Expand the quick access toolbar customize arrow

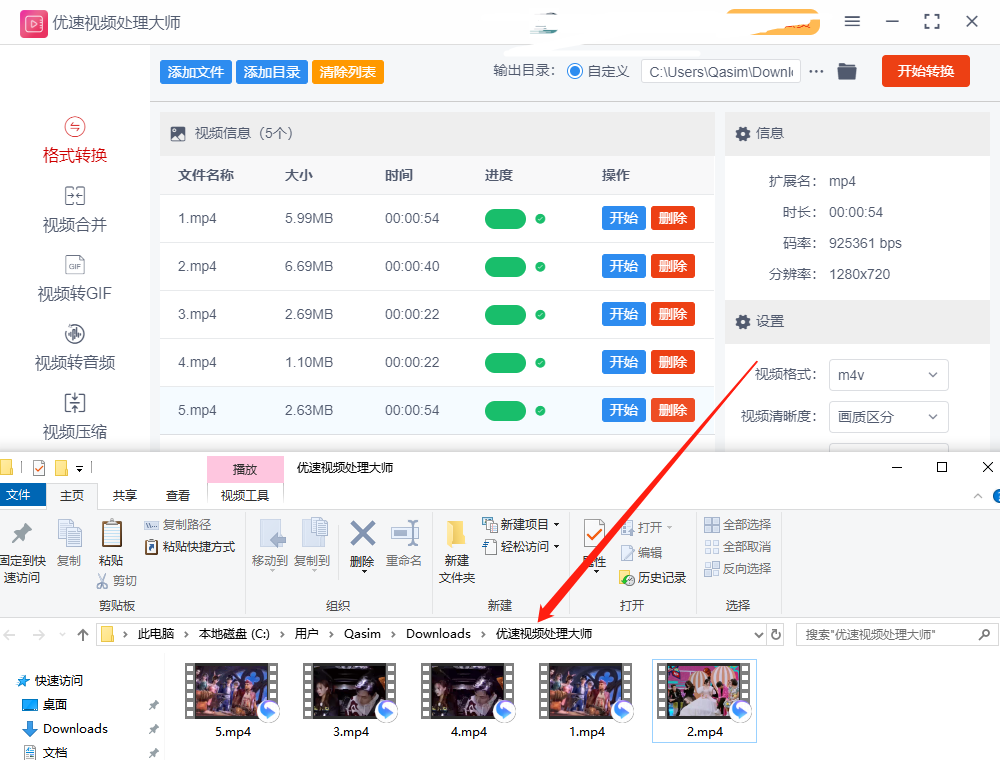point(79,469)
